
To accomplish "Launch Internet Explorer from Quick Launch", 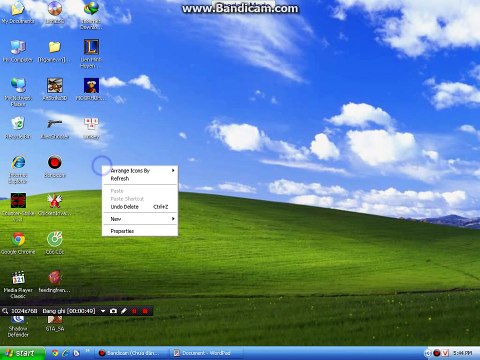I will [66, 353].
